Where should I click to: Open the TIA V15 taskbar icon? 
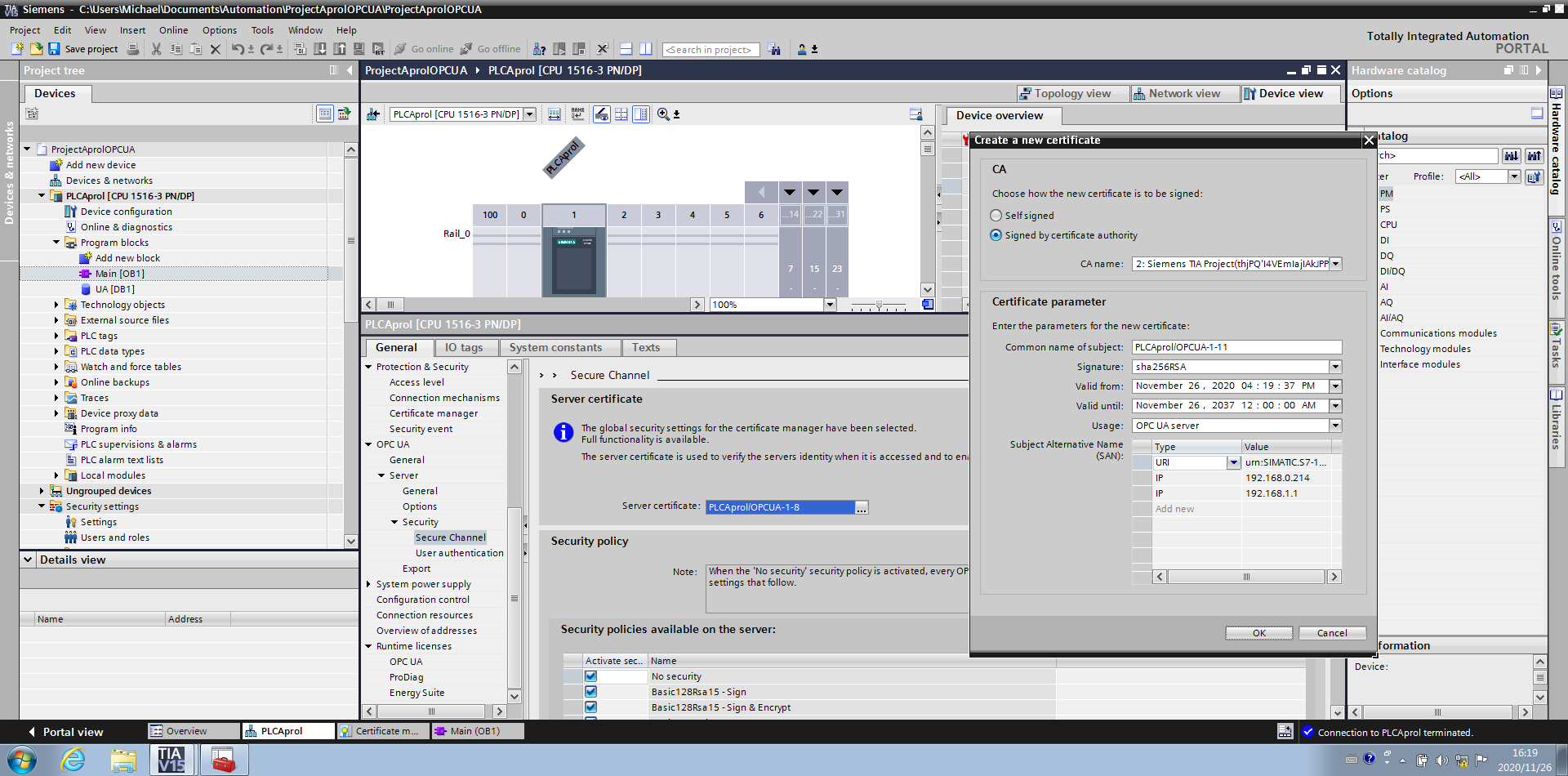click(171, 760)
